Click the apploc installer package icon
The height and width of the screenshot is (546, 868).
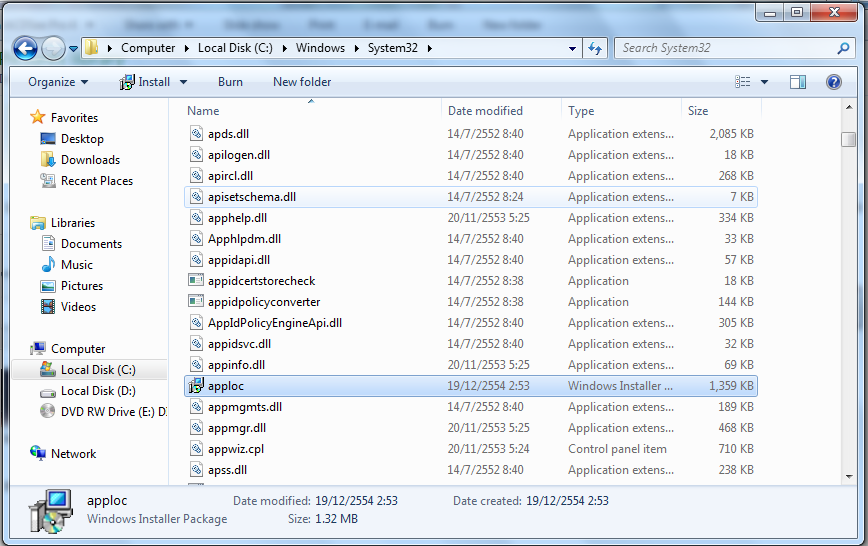pos(196,385)
